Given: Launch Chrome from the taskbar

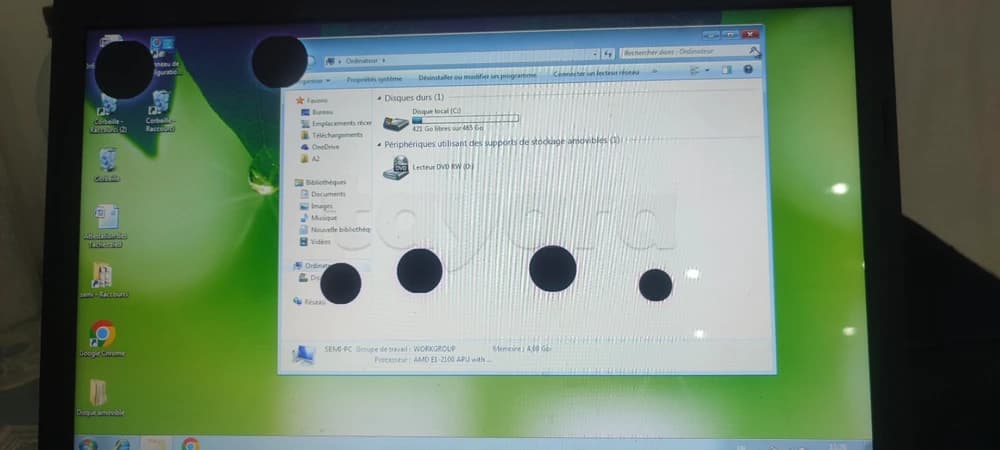Looking at the screenshot, I should click(190, 444).
